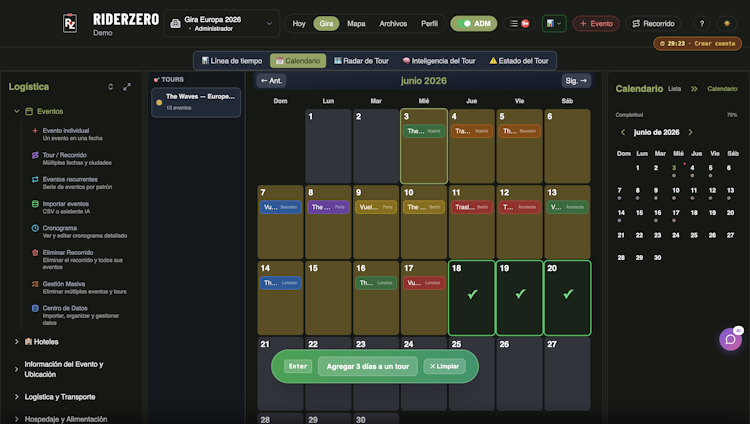
Task: Expand the Logística panel to fullscreen
Action: 127,87
